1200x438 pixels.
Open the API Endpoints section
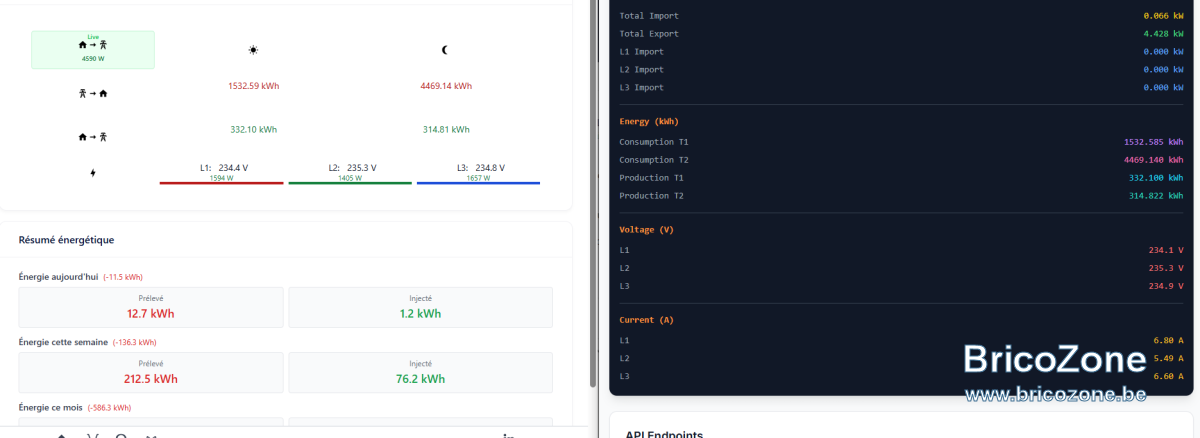[x=664, y=434]
